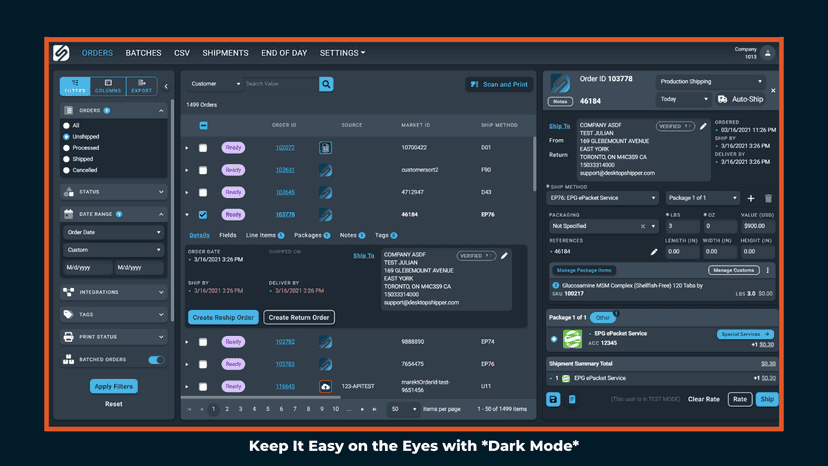The height and width of the screenshot is (466, 828).
Task: Click the Apply Filters button
Action: [x=114, y=386]
